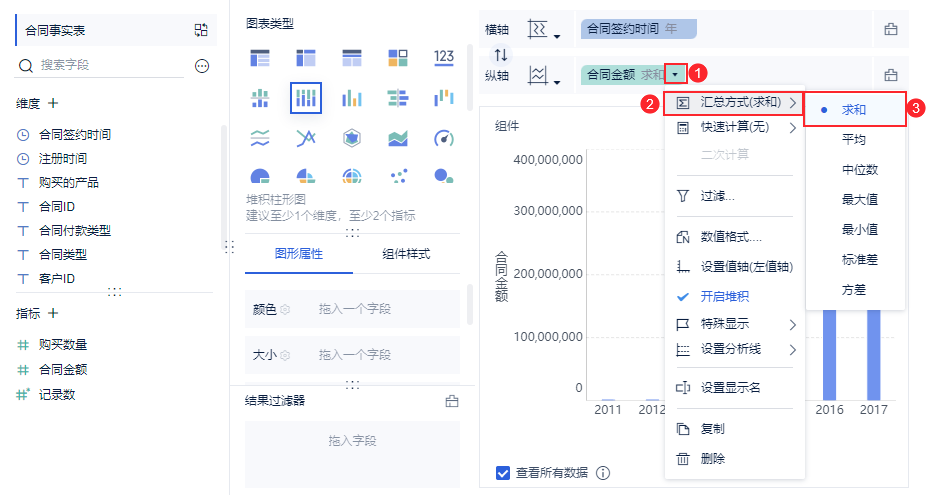Screen dimensions: 926x495
Task: Click the switch-table icon beside 合同事实表
Action: 201,30
